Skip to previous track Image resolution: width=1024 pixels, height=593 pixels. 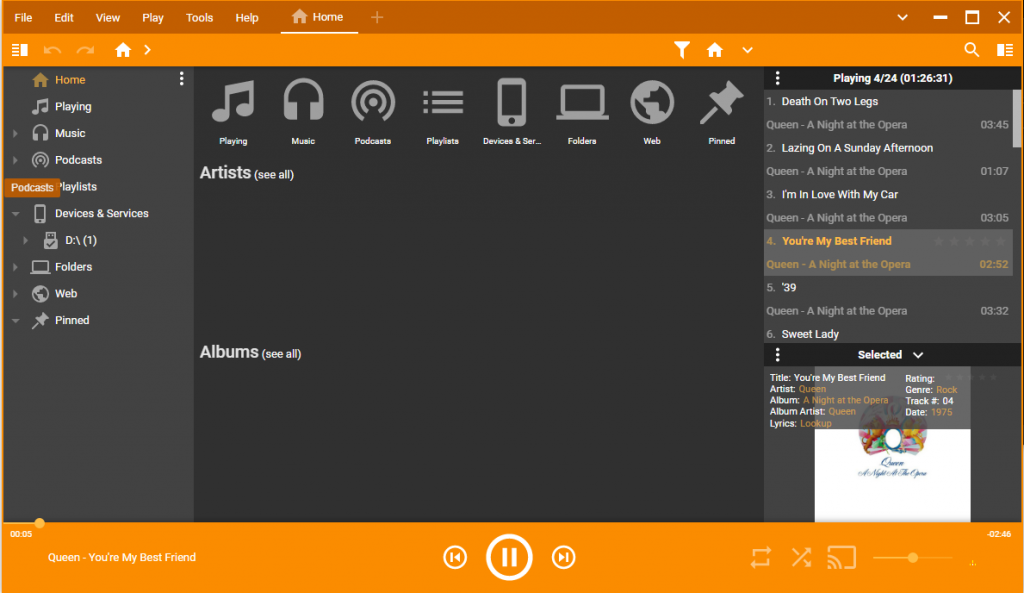(455, 558)
